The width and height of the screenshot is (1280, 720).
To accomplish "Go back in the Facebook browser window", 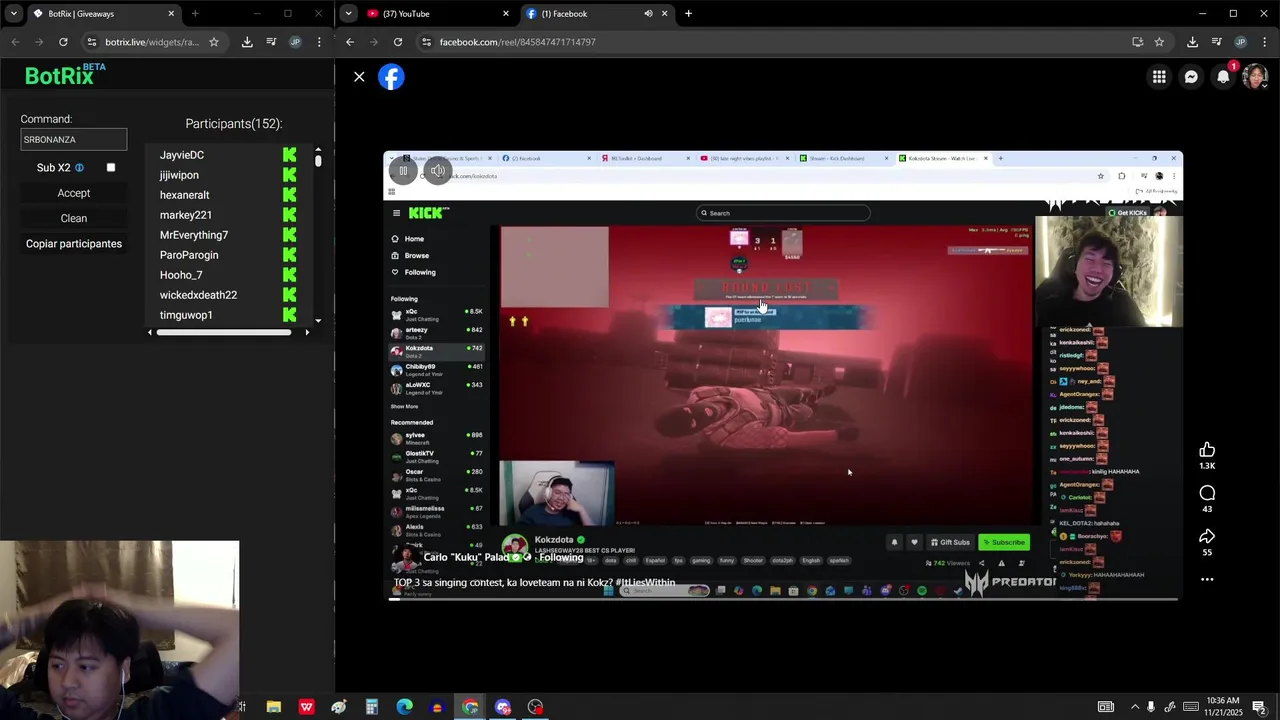I will pos(350,42).
